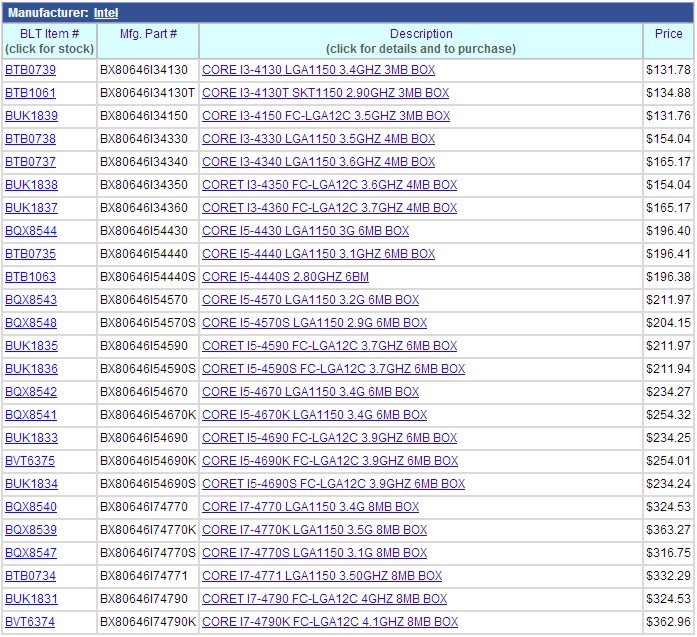View details for CORET I3-4350 FC-LGA12C

[329, 185]
